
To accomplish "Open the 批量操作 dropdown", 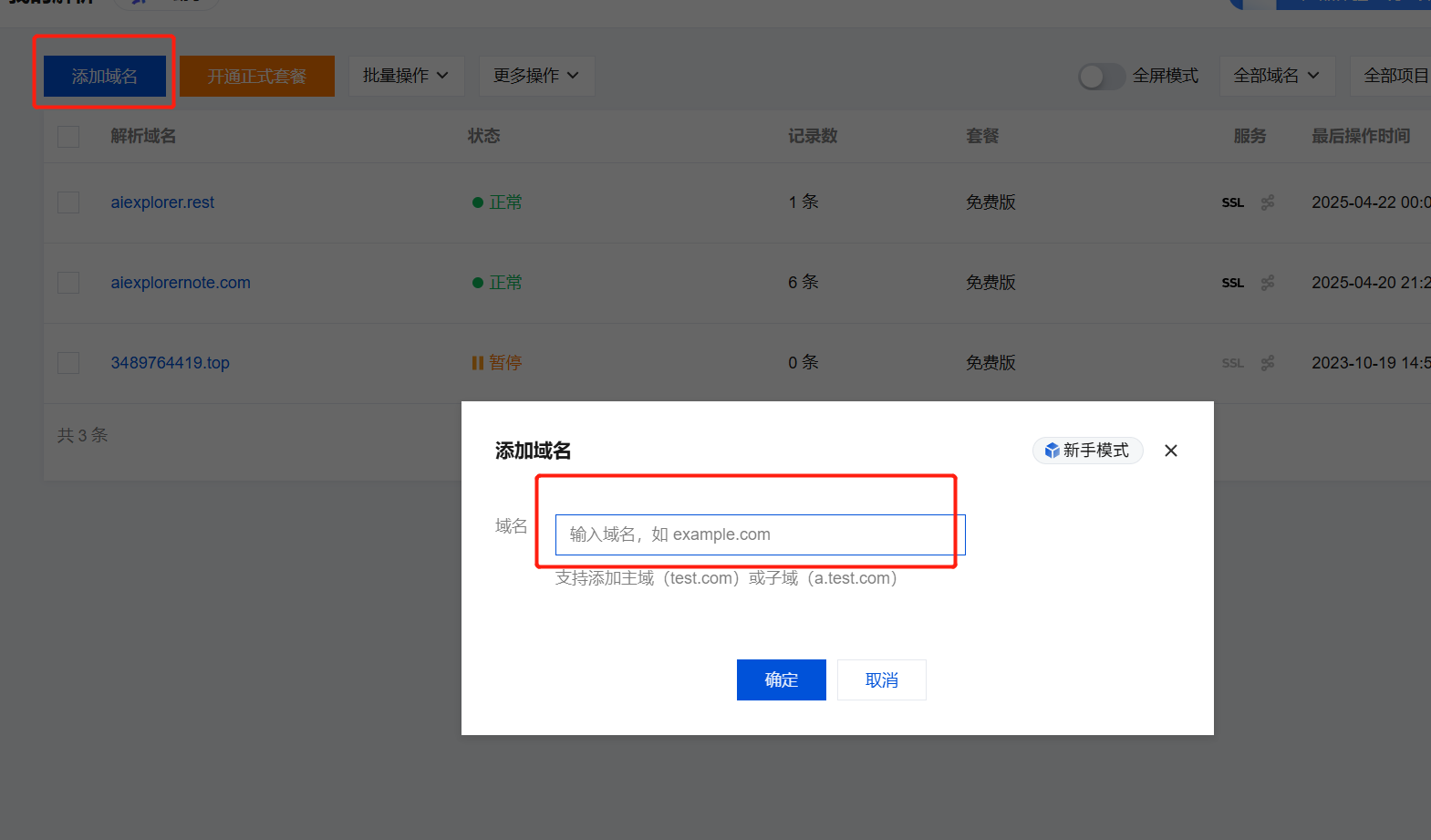I will coord(406,76).
